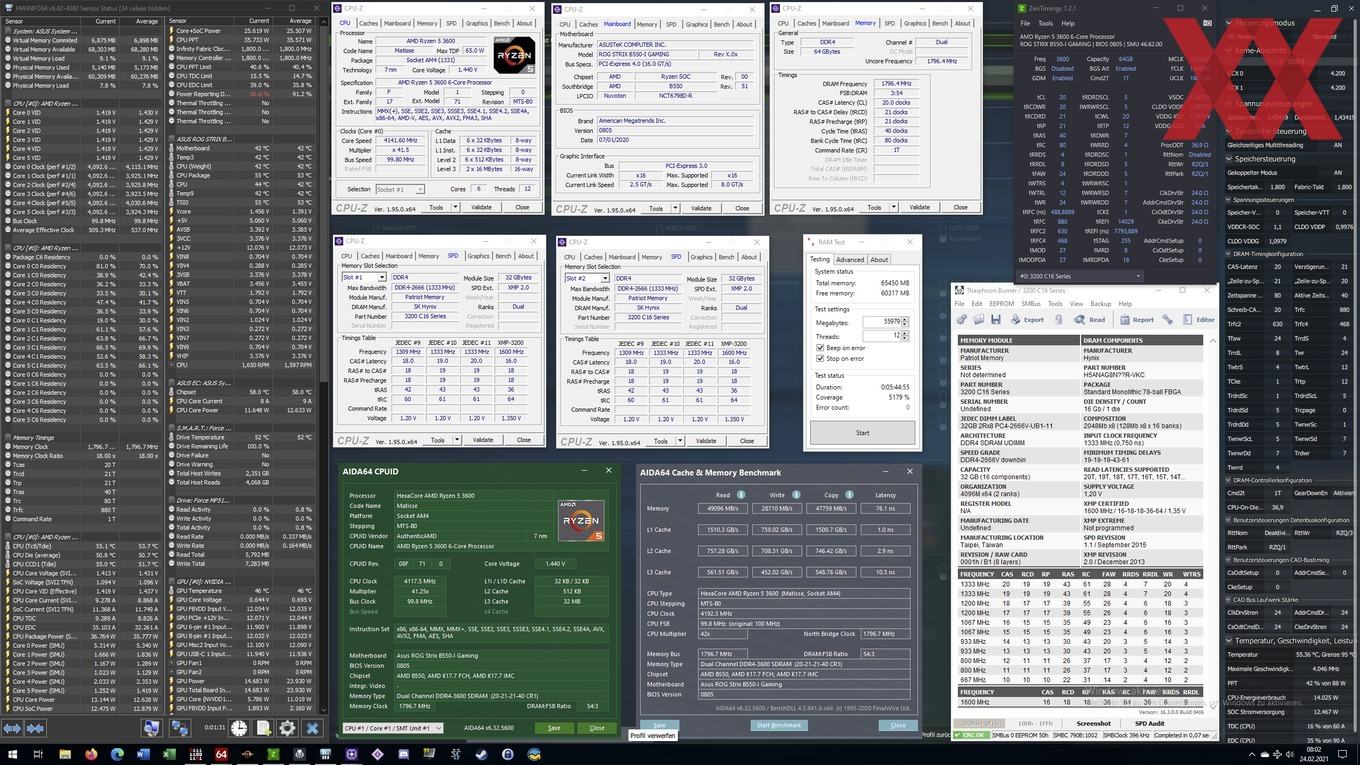The image size is (1360, 765).
Task: Click Thaiphoon Burner Export toolbar icon
Action: 1027,320
